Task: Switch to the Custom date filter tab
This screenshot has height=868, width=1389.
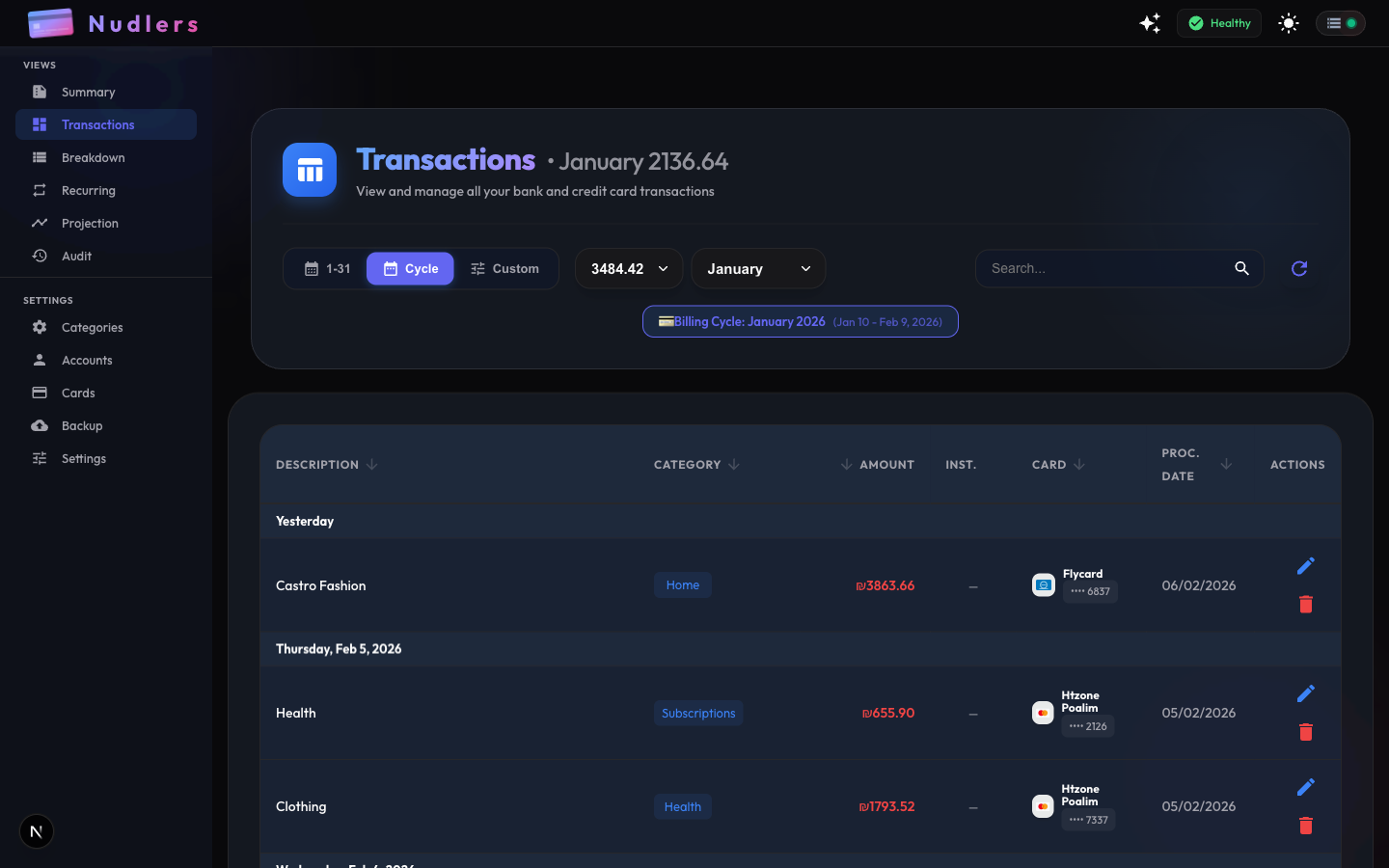Action: pos(505,268)
